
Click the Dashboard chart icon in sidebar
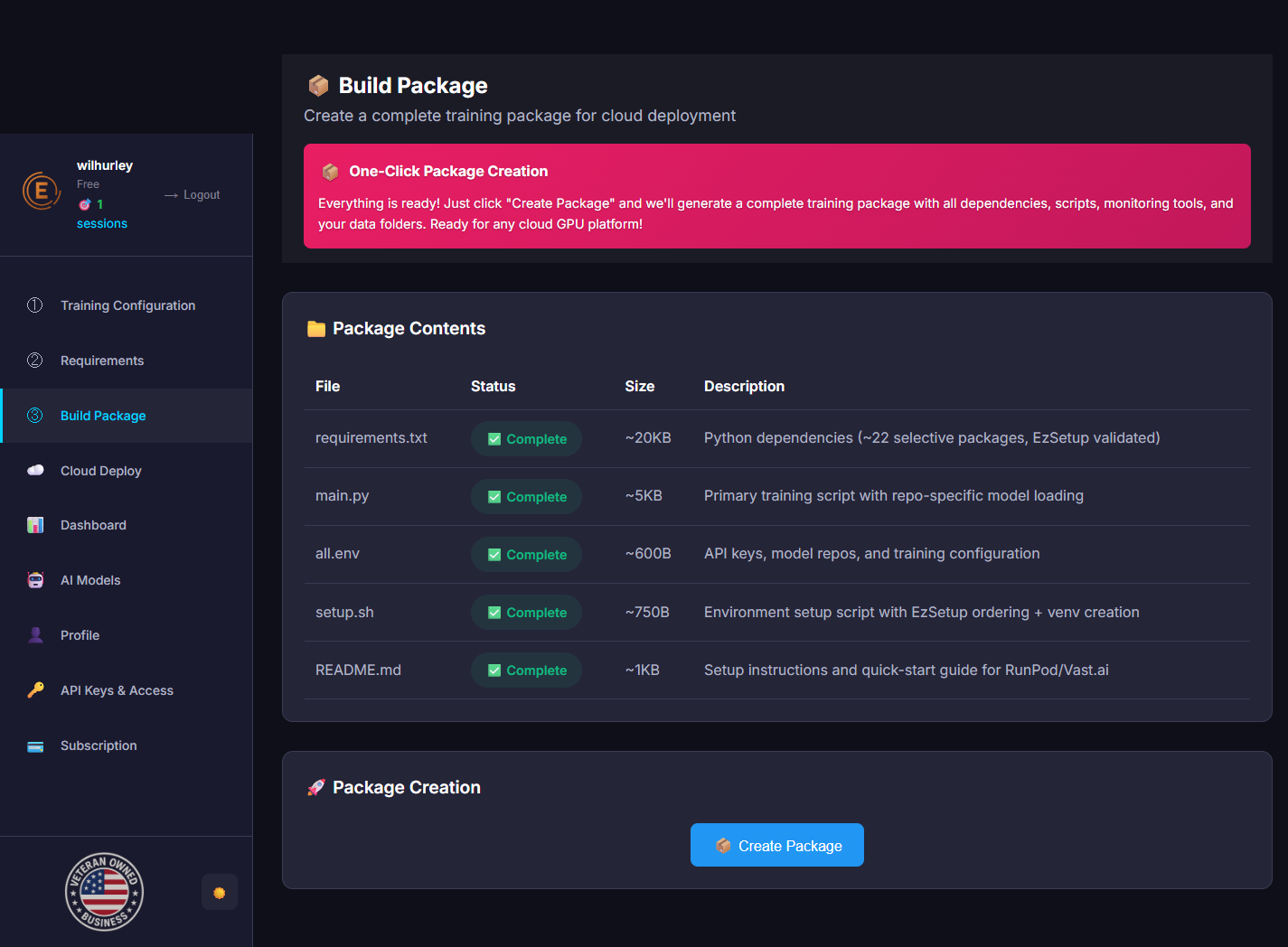(x=35, y=525)
